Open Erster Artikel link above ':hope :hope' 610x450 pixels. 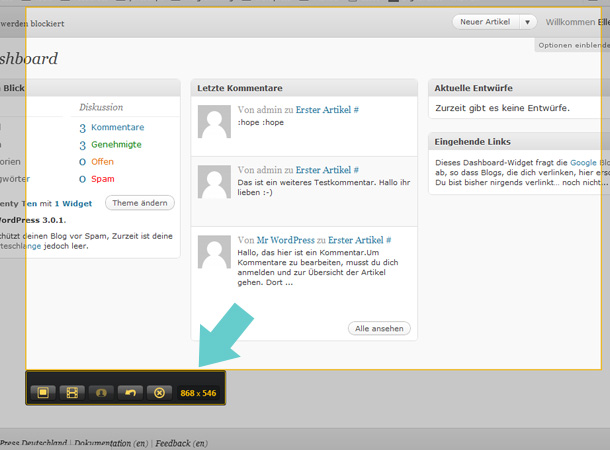[x=323, y=110]
